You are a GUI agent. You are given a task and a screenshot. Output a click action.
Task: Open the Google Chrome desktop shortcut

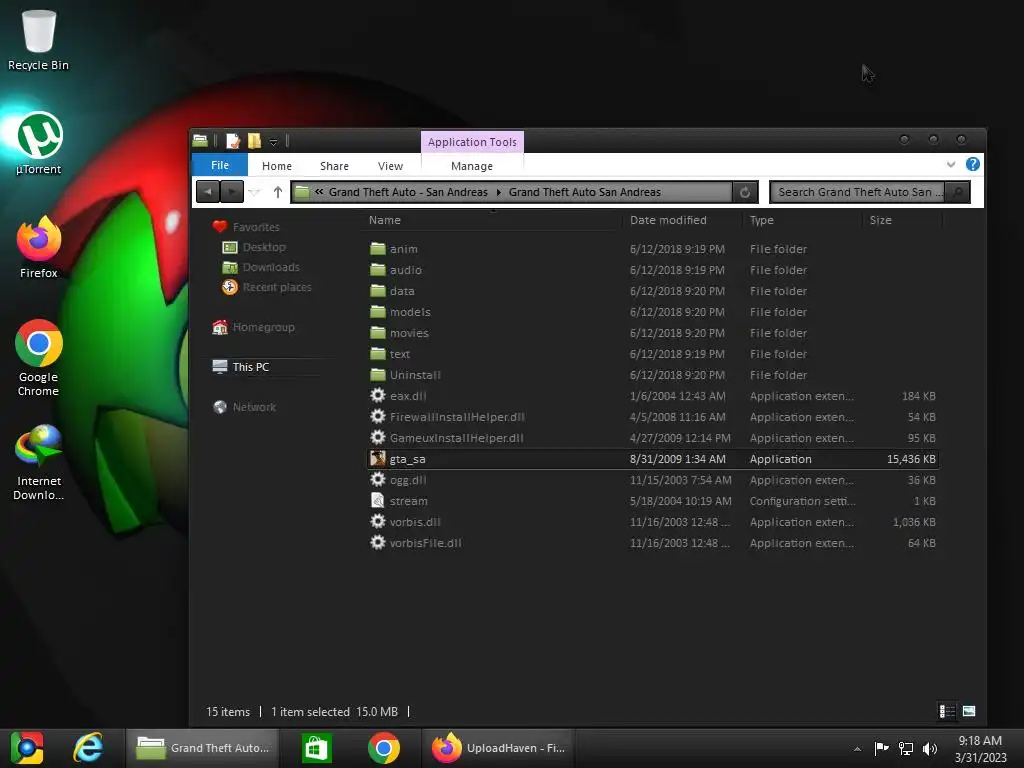(x=39, y=357)
